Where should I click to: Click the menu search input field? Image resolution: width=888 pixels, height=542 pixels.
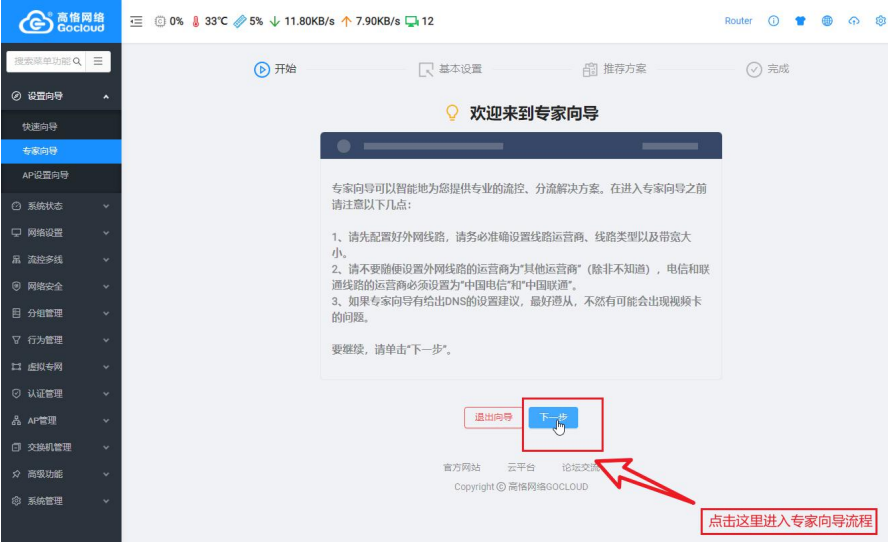pos(42,61)
